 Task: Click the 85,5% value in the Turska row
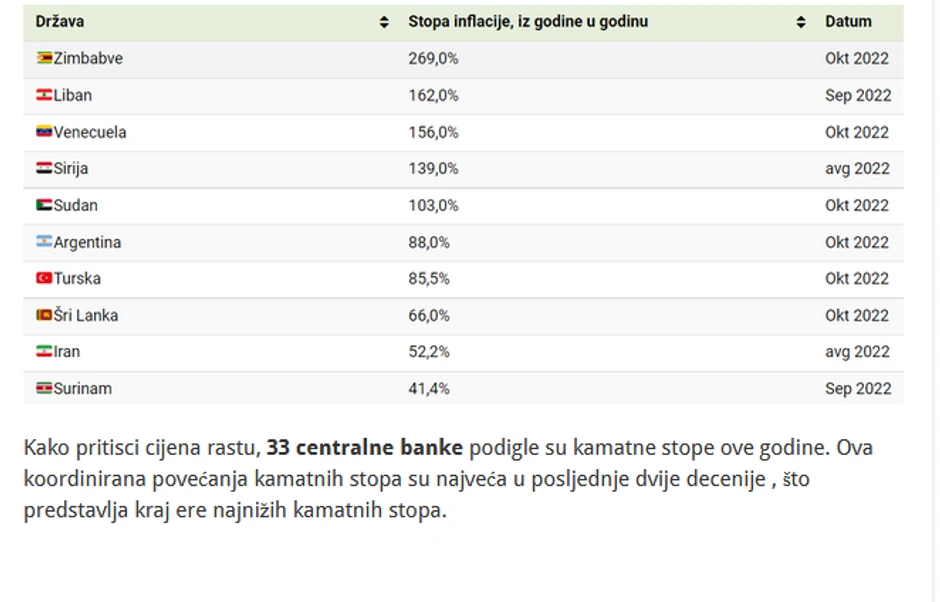[429, 278]
